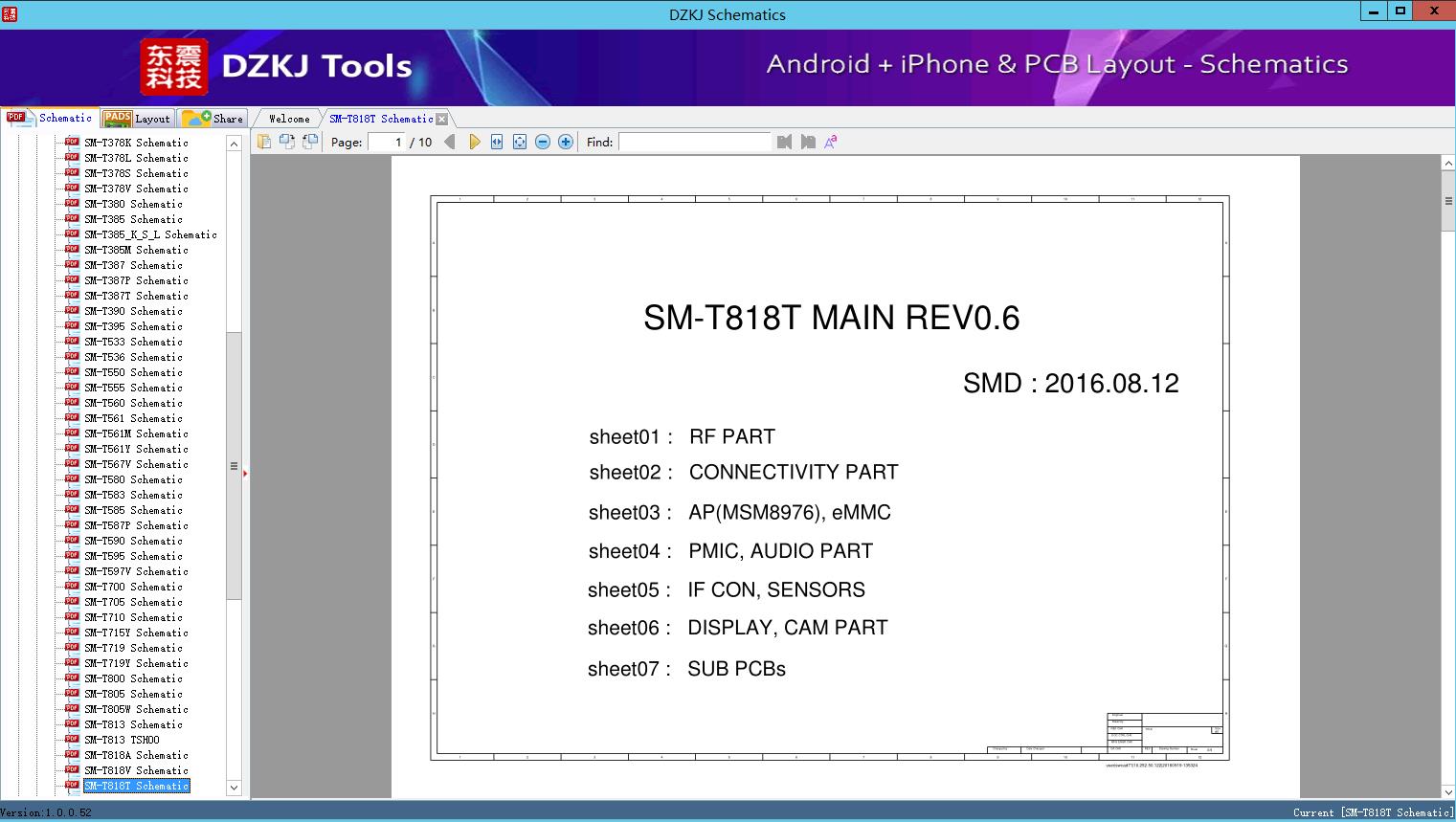Click the red sidebar collapse arrow
Image resolution: width=1456 pixels, height=822 pixels.
coord(245,473)
